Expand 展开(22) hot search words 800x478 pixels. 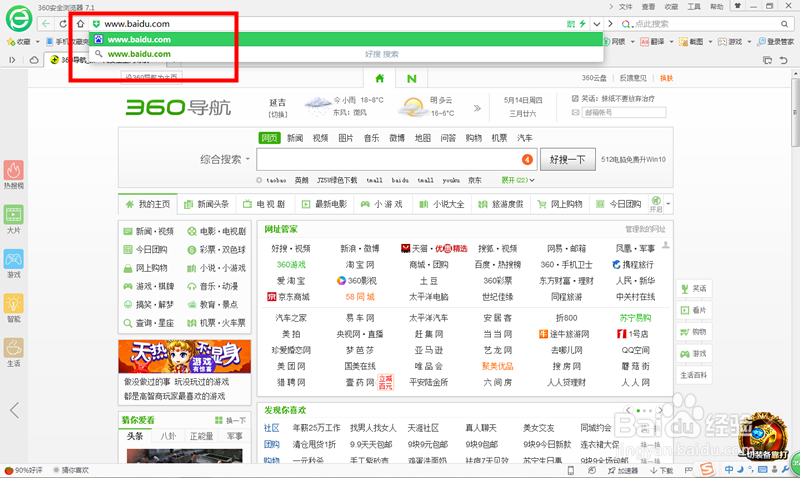(x=517, y=180)
